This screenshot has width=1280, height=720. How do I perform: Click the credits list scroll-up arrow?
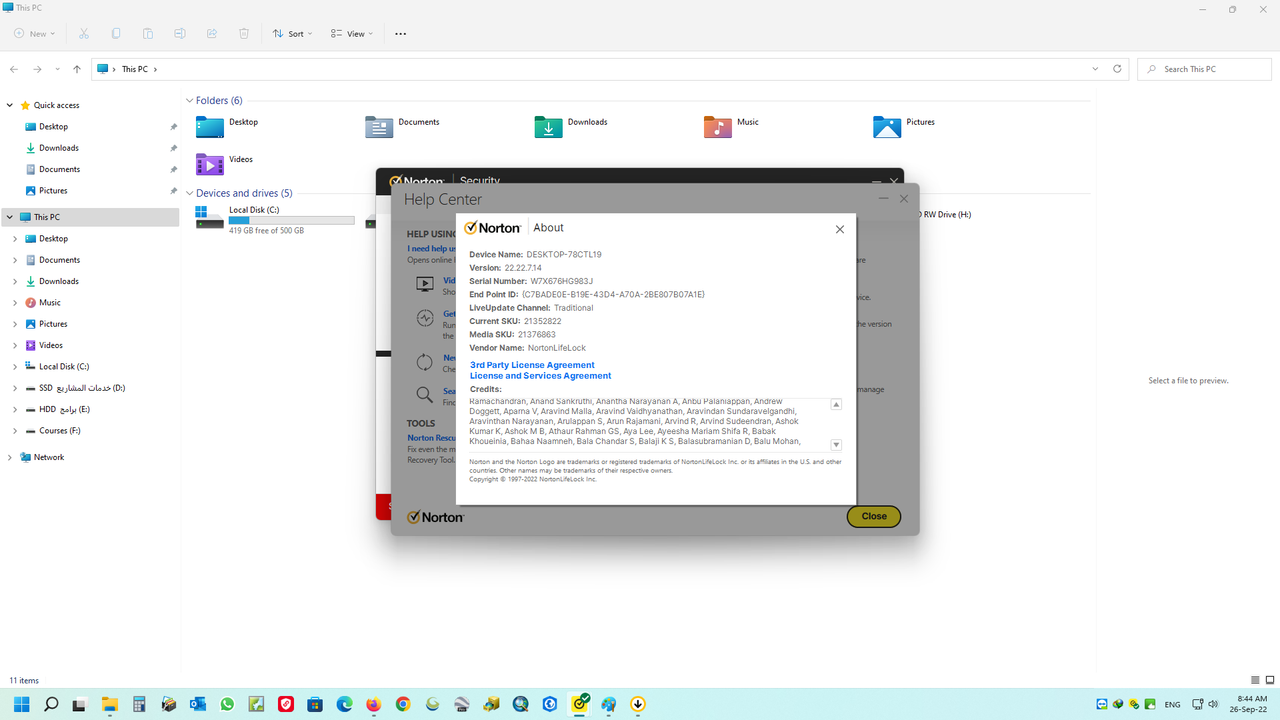[836, 404]
